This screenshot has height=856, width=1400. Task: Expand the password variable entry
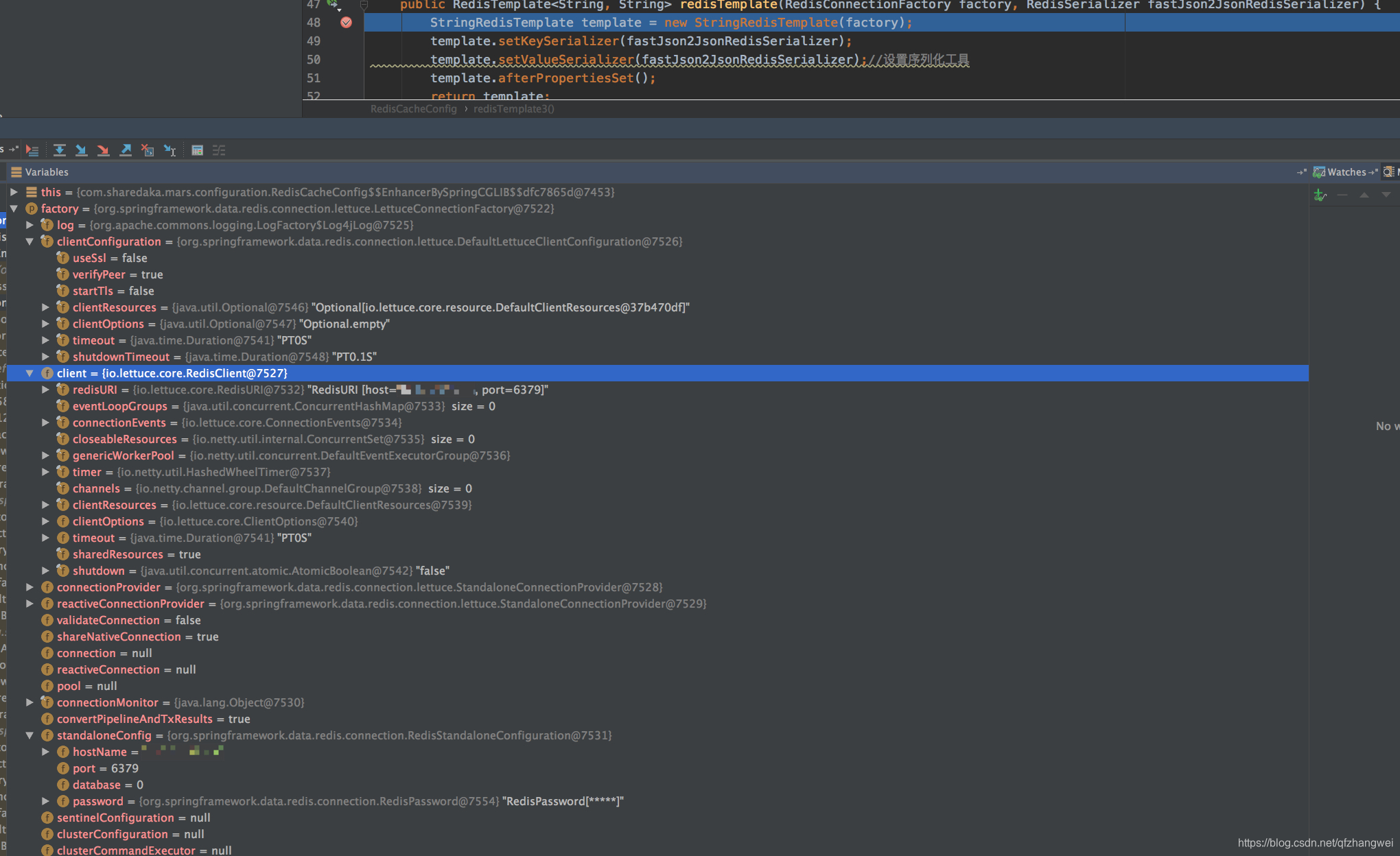[45, 801]
